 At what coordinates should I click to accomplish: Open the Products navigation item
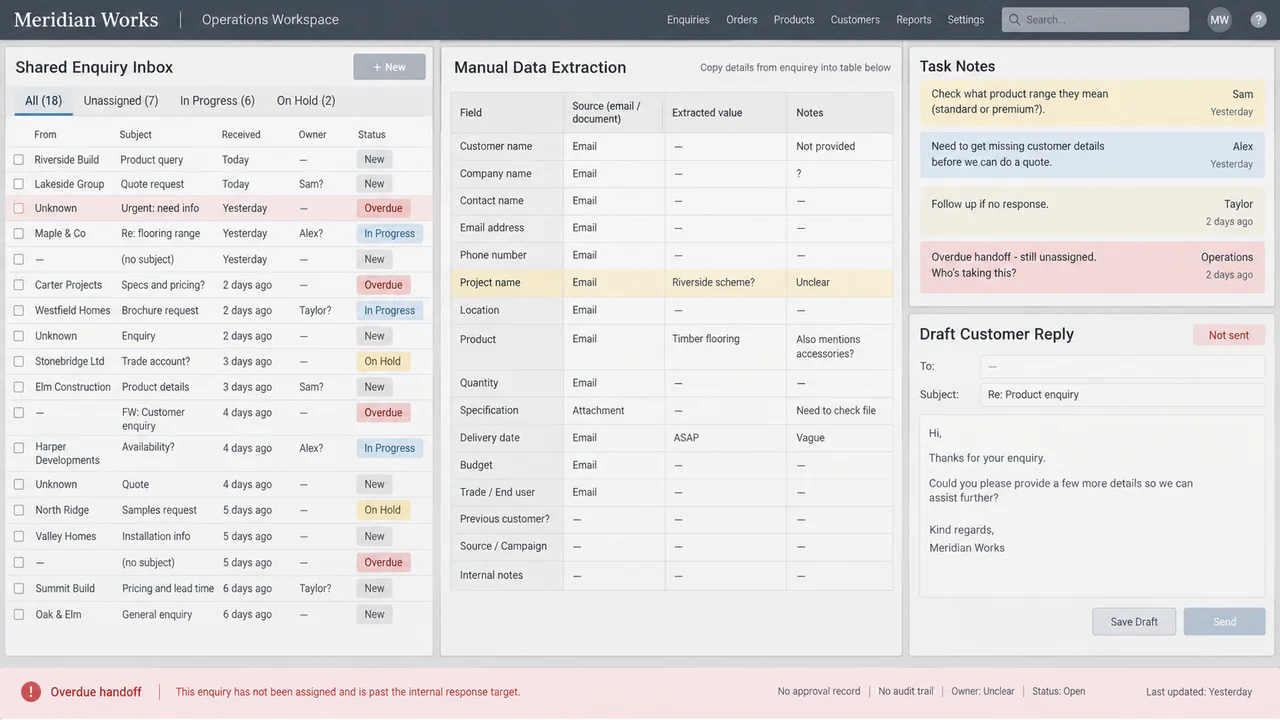[x=794, y=20]
